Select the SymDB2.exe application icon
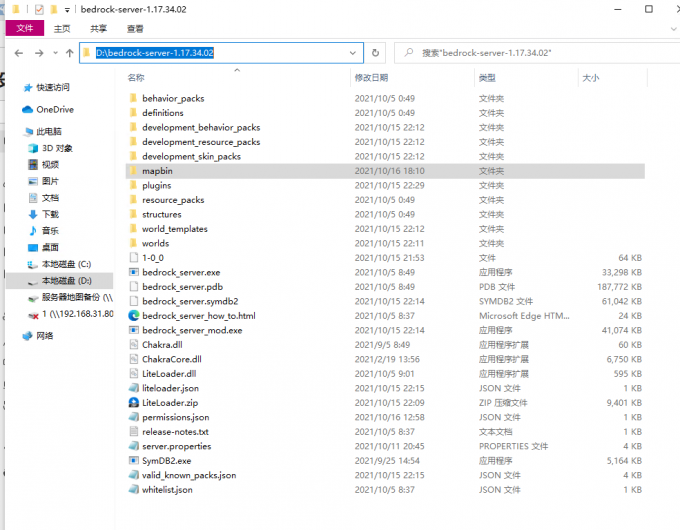This screenshot has height=530, width=680. 134,461
